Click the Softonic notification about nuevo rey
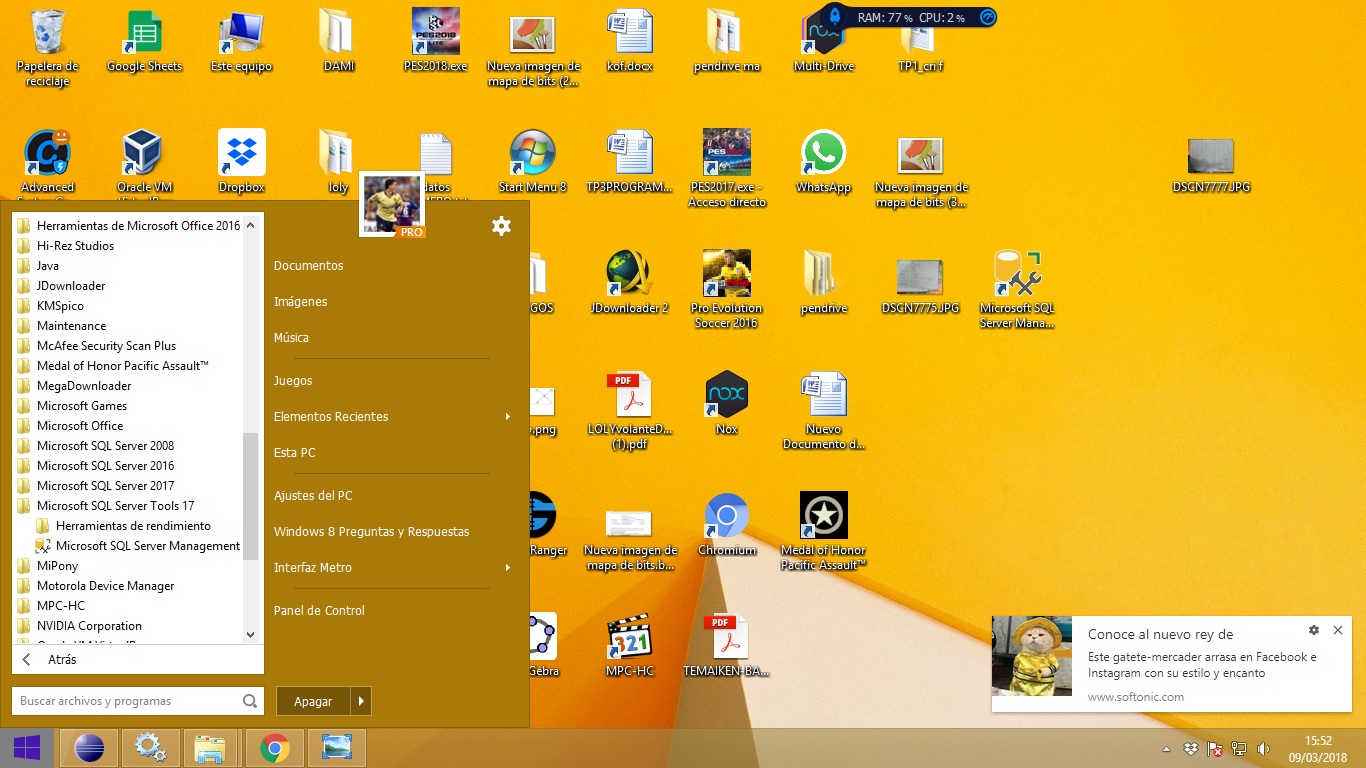 (1172, 664)
